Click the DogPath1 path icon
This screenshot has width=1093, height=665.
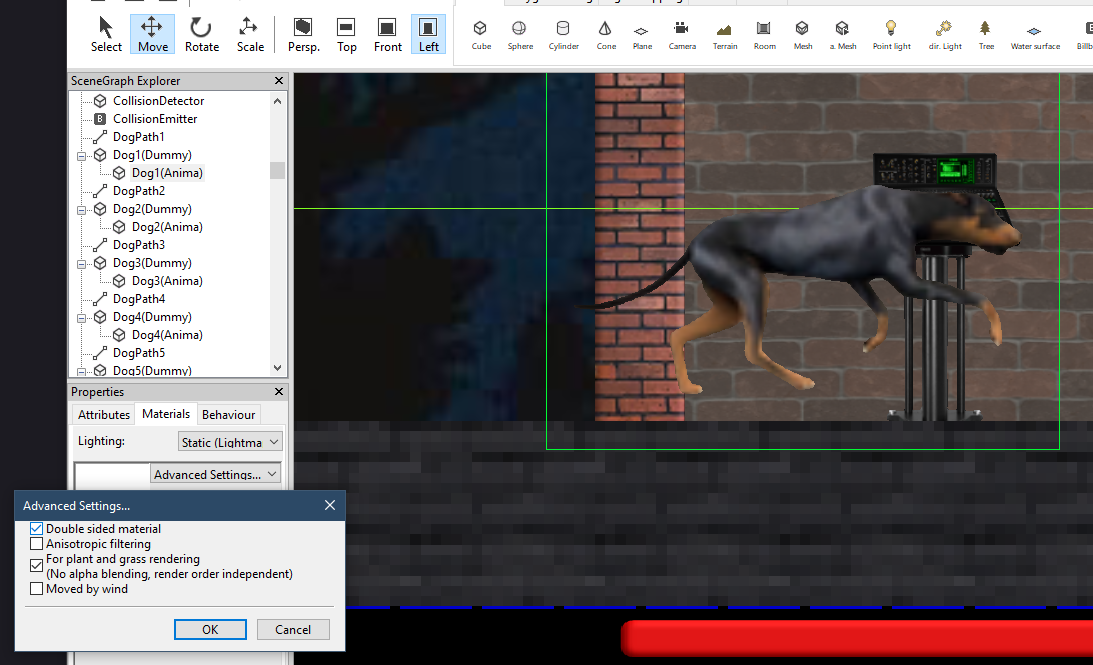(100, 137)
